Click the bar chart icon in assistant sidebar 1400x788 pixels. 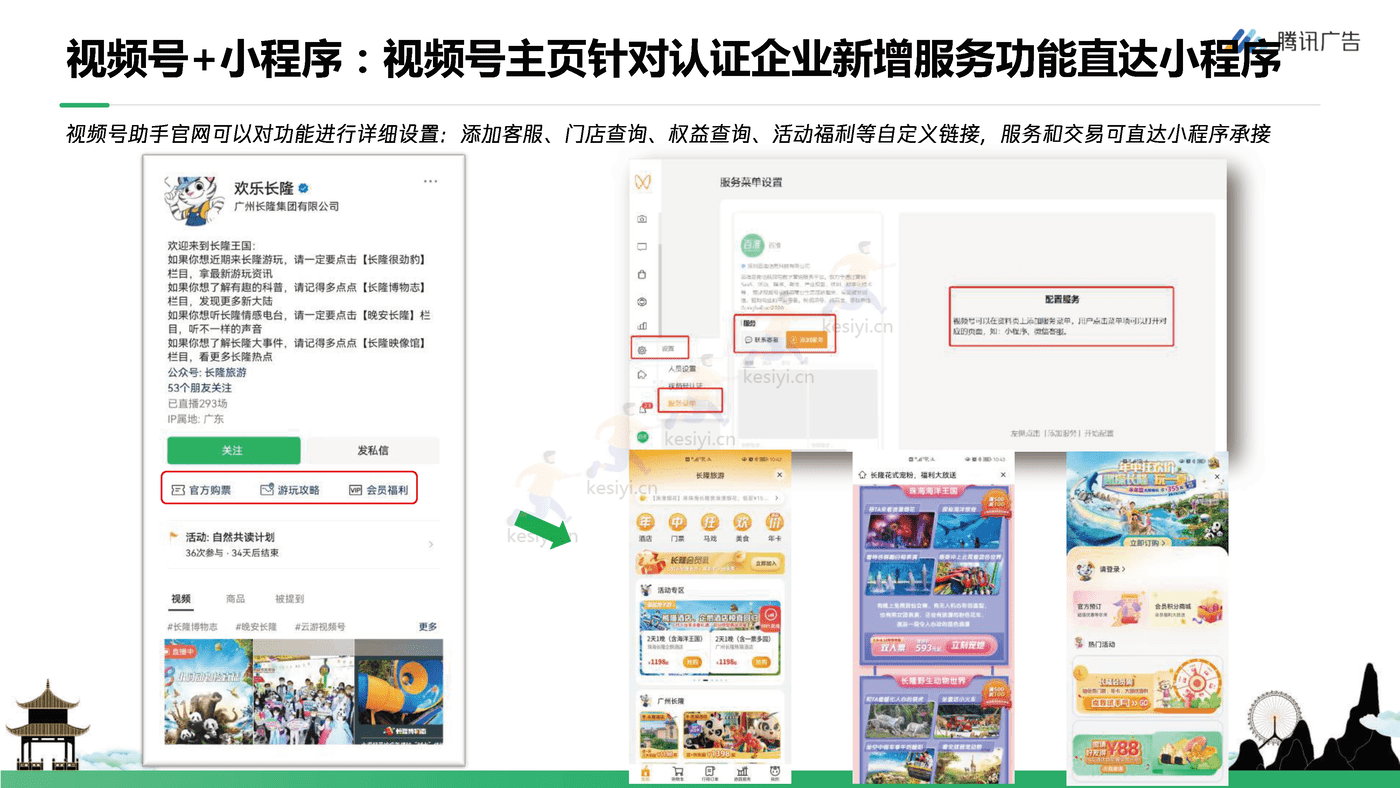pos(642,326)
